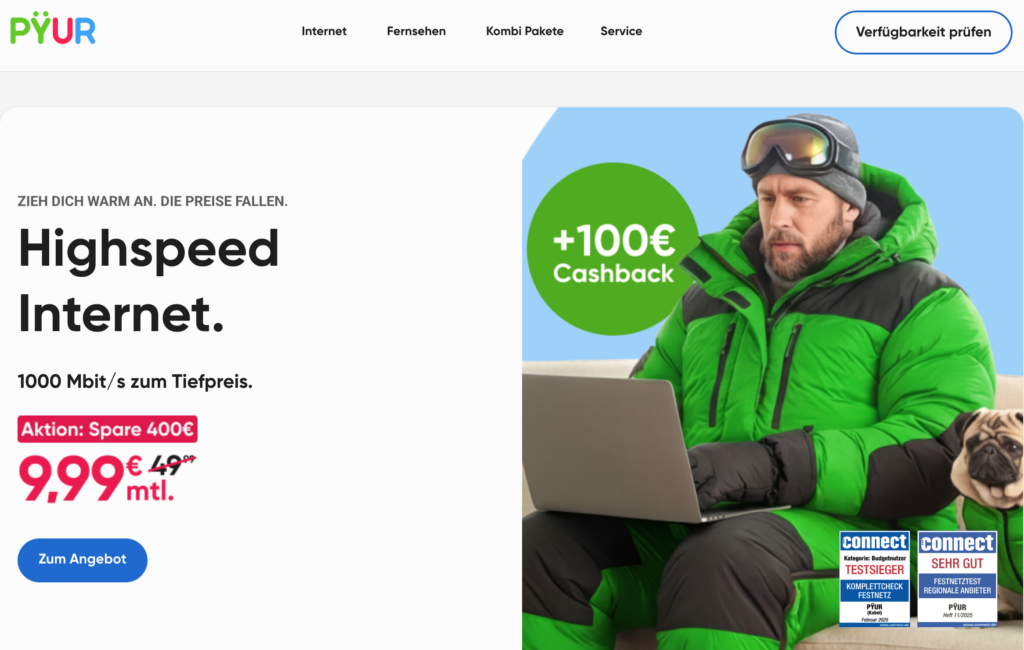Open the Service menu
This screenshot has height=650, width=1024.
(x=621, y=31)
